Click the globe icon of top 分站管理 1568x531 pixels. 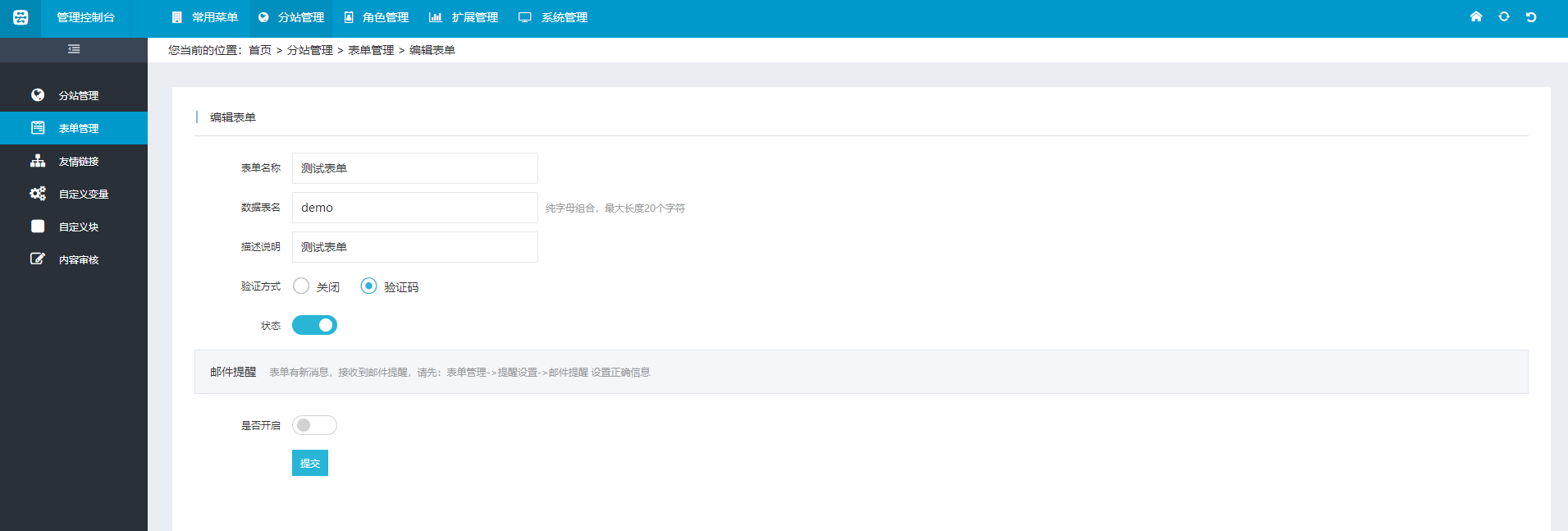pyautogui.click(x=263, y=17)
